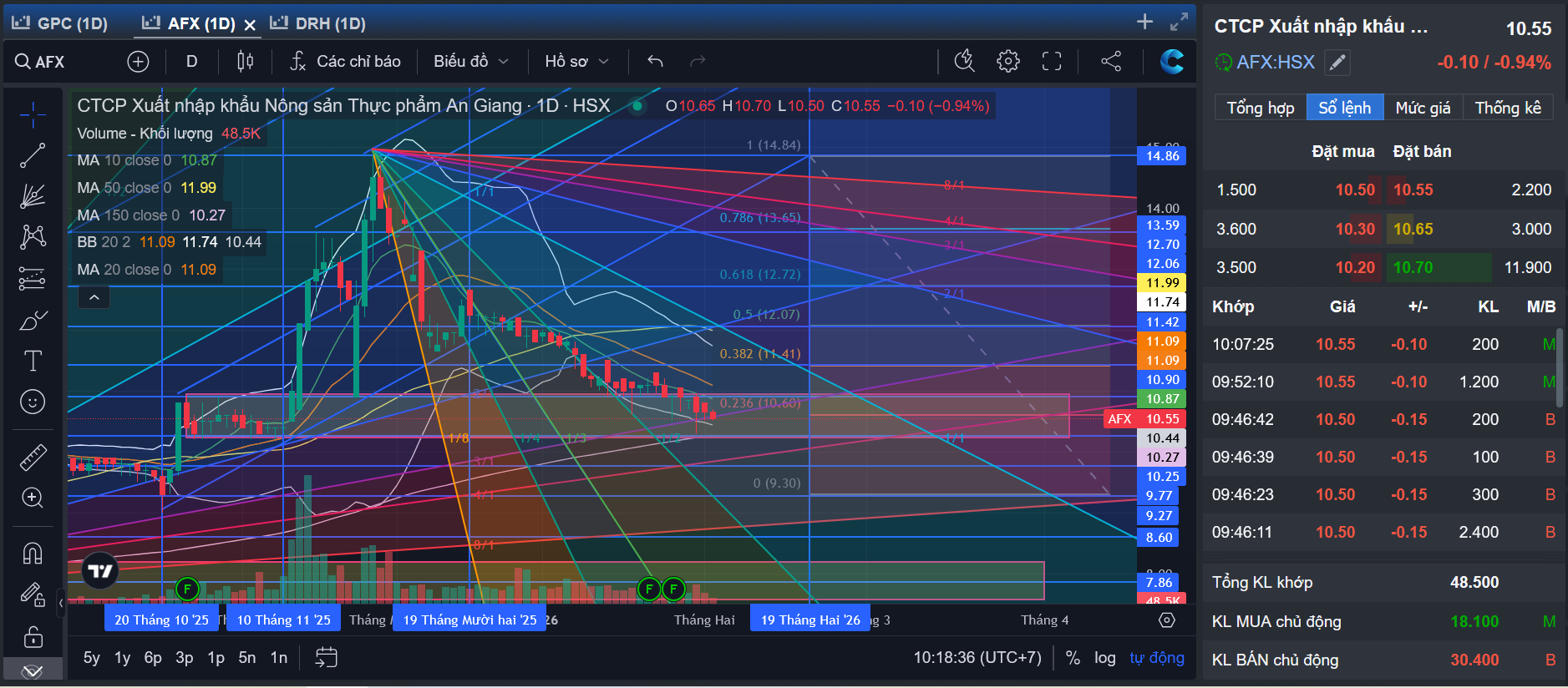Set the 6p time range

(153, 658)
